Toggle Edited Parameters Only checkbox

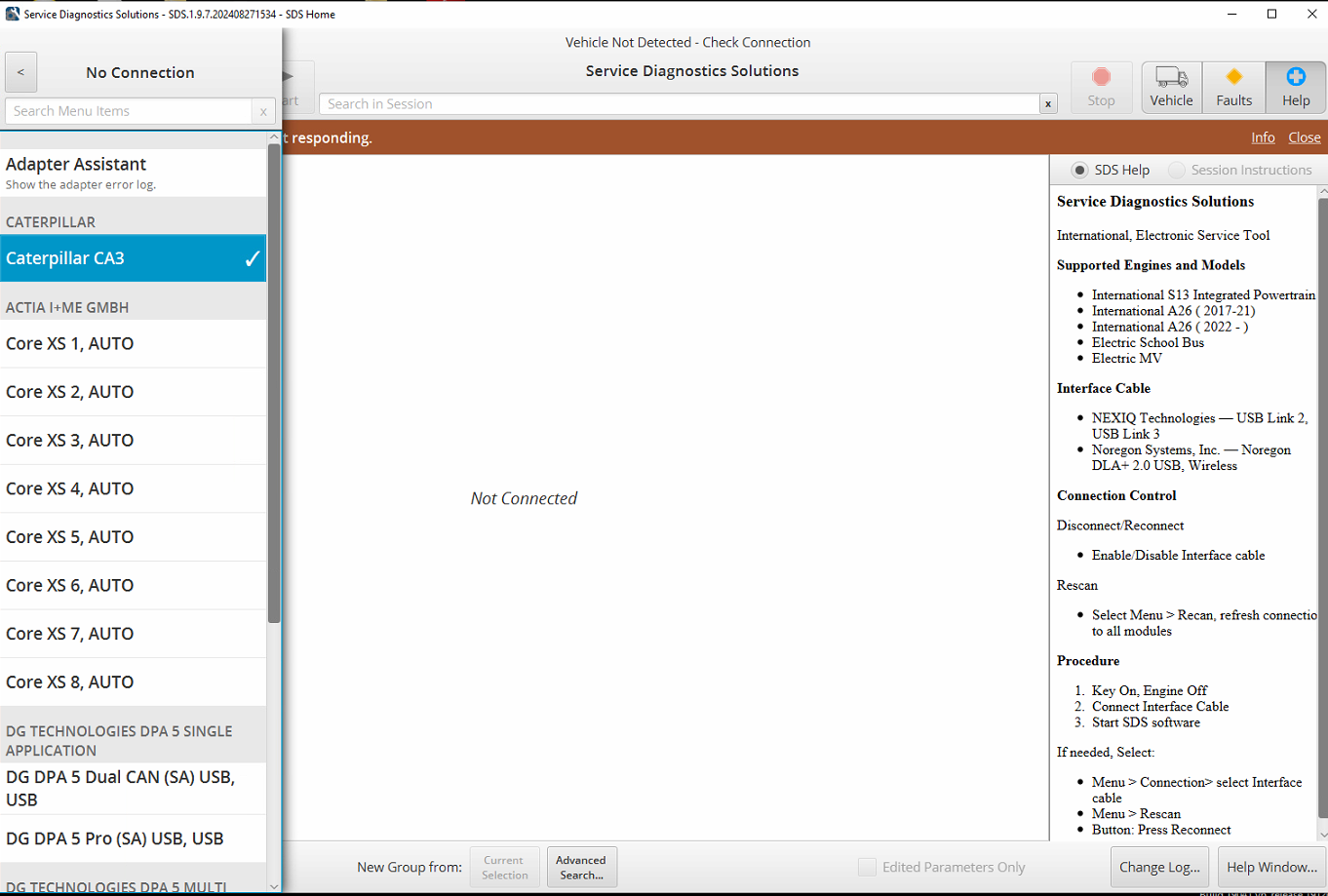coord(867,867)
